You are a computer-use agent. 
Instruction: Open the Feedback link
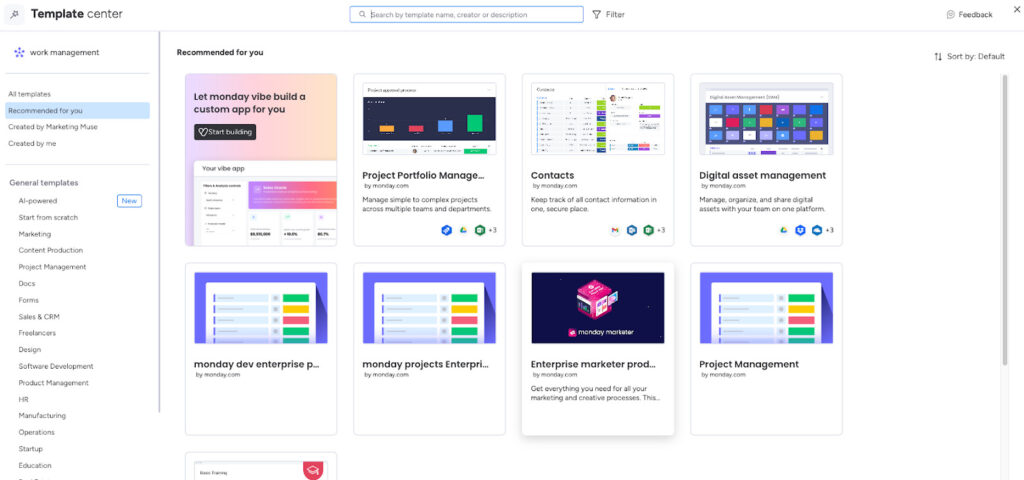coord(970,14)
